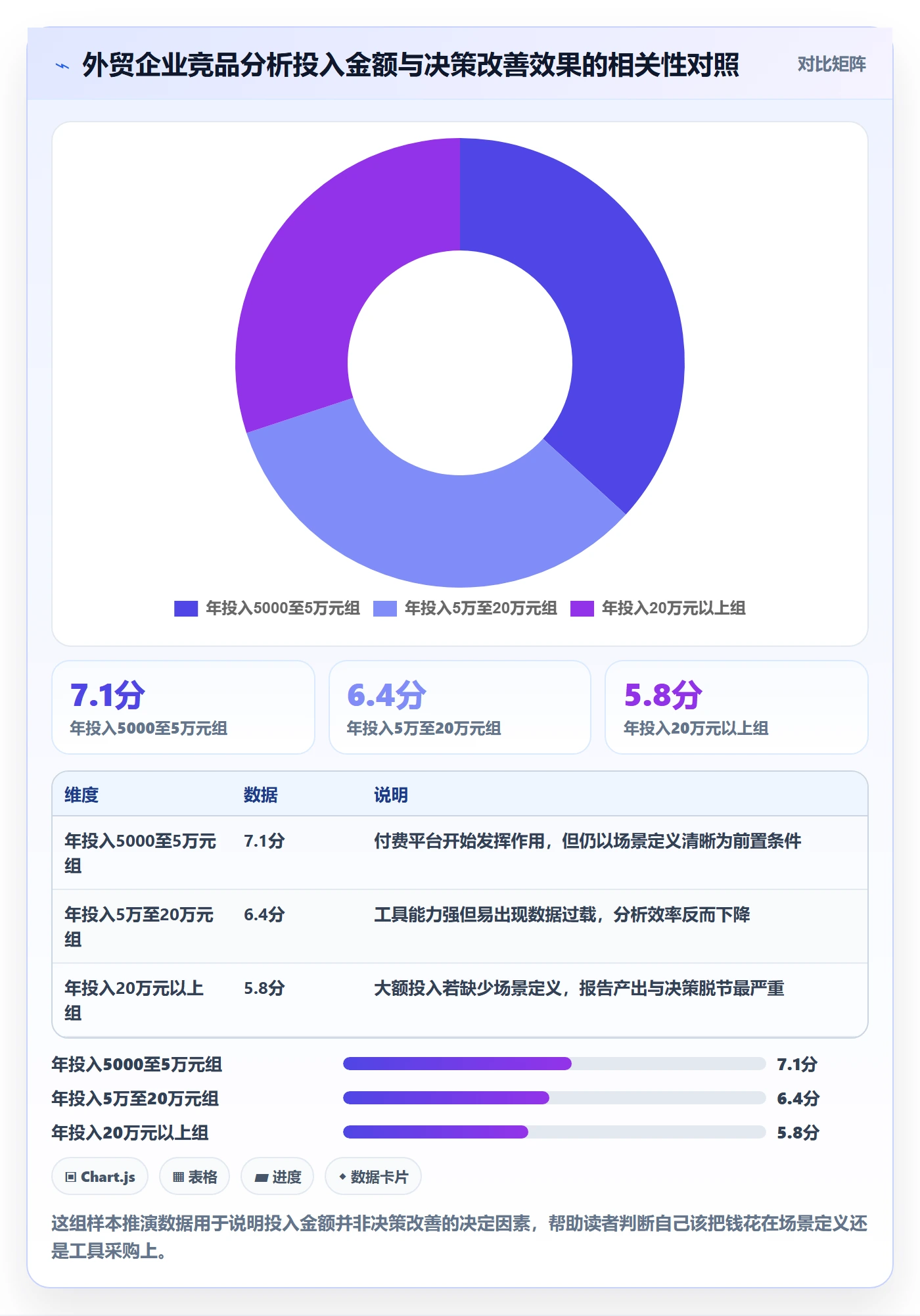
Task: Select the 7.1分 data card
Action: tap(183, 707)
